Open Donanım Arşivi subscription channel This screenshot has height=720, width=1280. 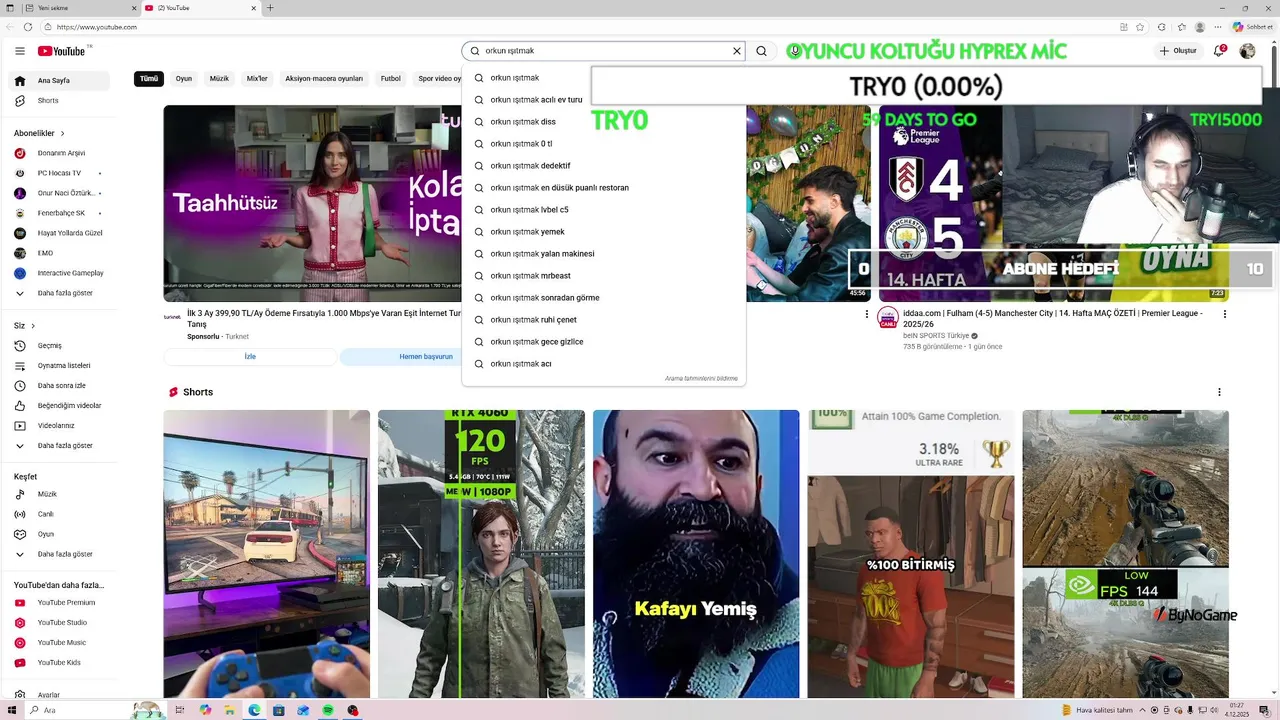(x=60, y=153)
